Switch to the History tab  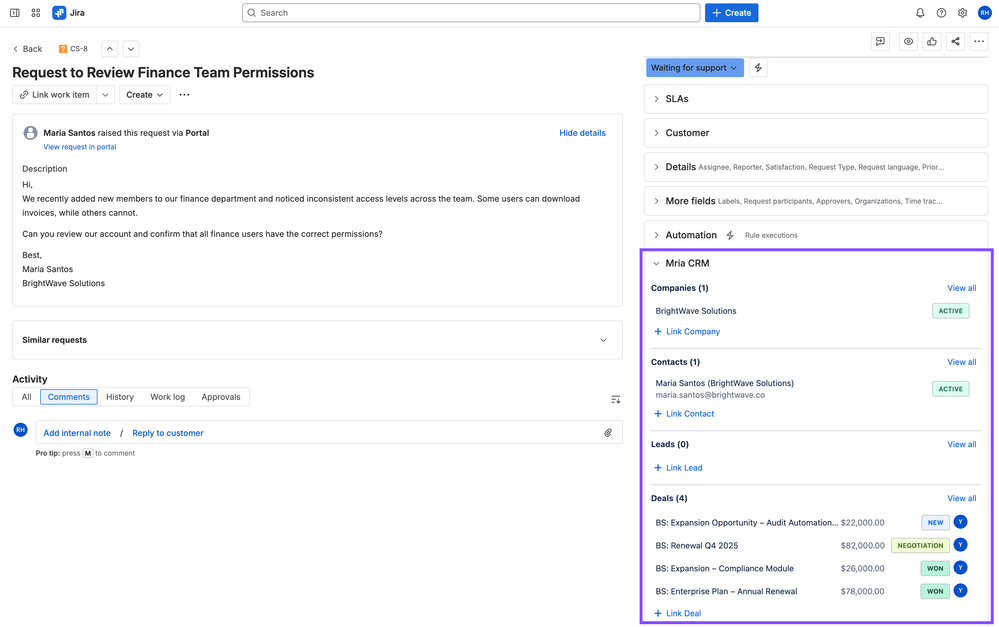(119, 396)
